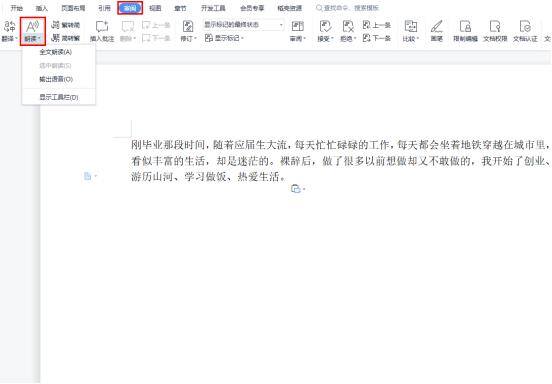The width and height of the screenshot is (552, 384).
Task: Click the 修订 (Track Changes) icon
Action: (188, 26)
